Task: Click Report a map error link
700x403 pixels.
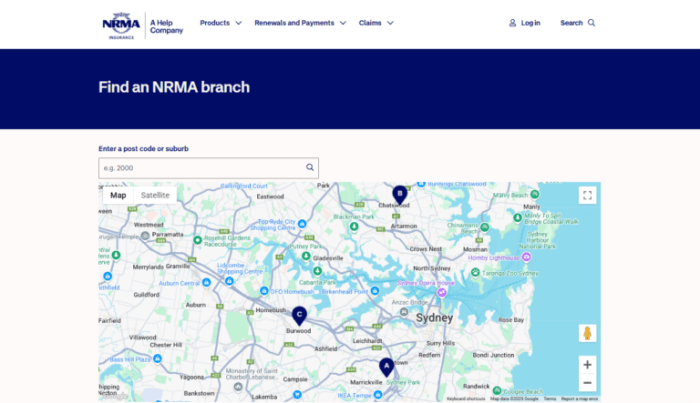Action: (x=580, y=399)
